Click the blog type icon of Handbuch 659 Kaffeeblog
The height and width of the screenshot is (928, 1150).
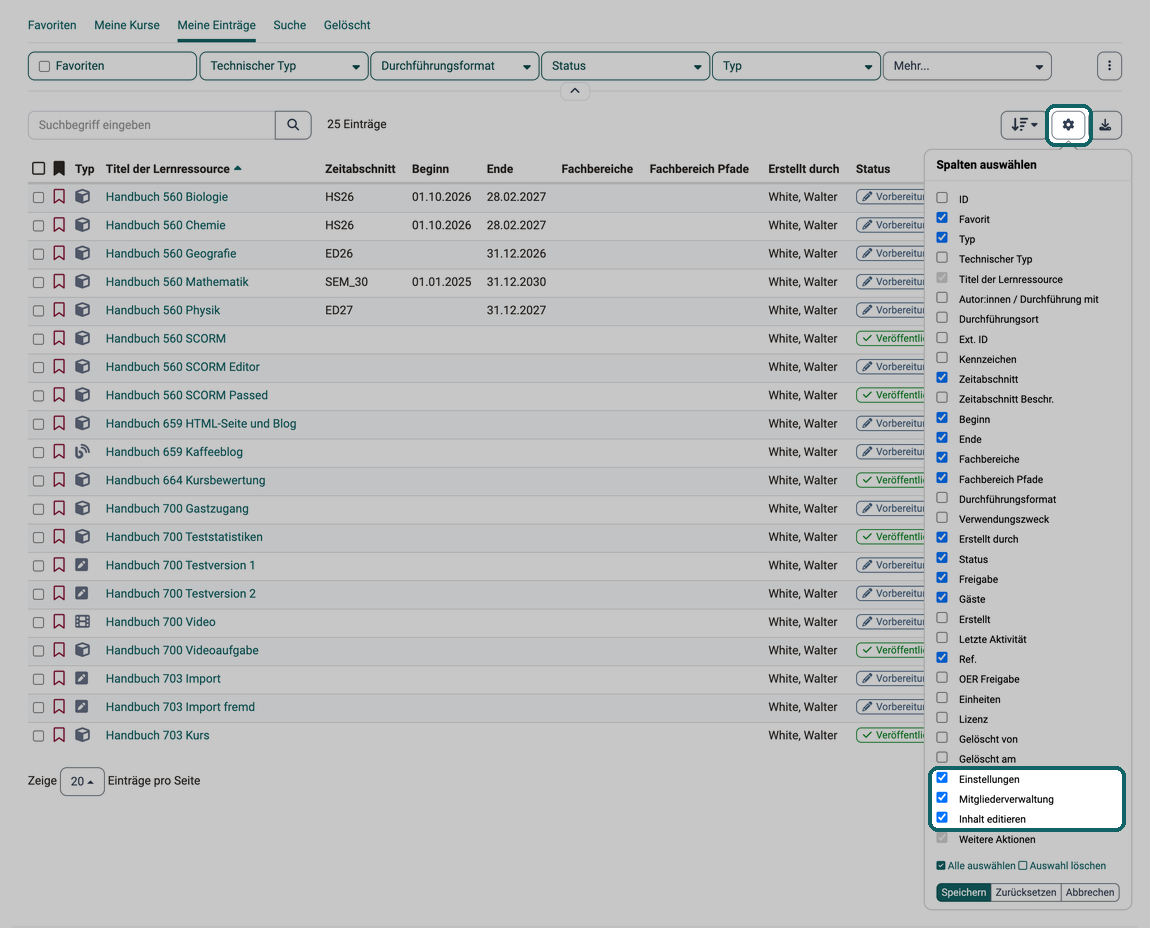pyautogui.click(x=83, y=452)
